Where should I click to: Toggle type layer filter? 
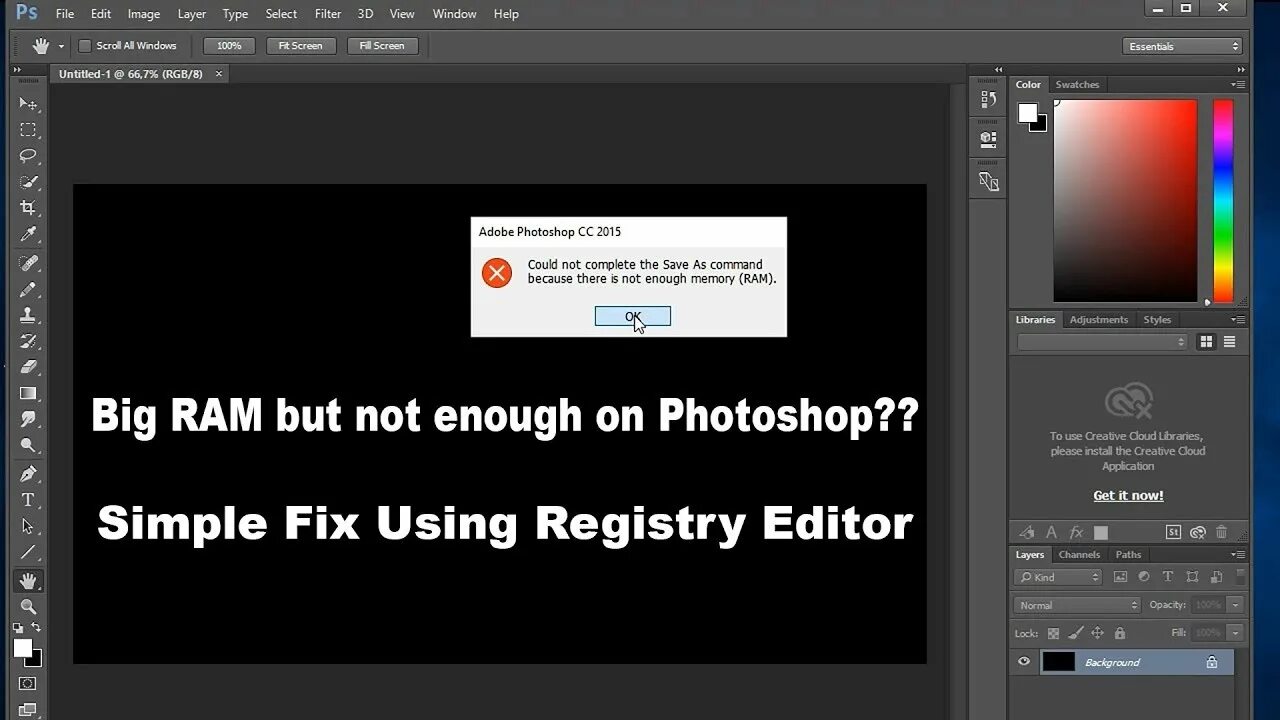pos(1168,577)
